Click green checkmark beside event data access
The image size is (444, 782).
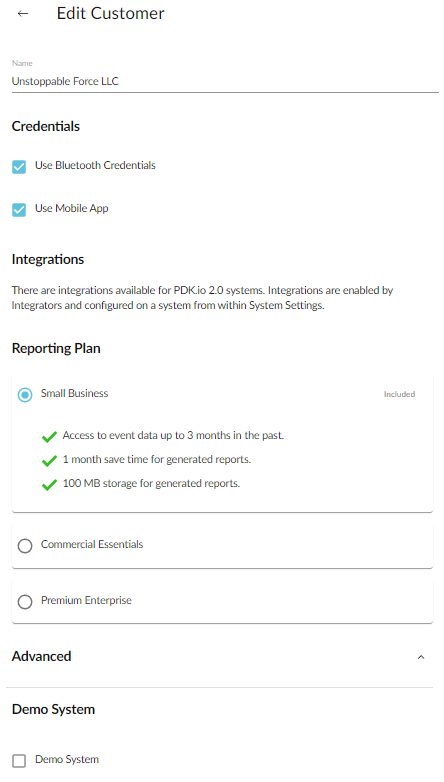pyautogui.click(x=49, y=437)
